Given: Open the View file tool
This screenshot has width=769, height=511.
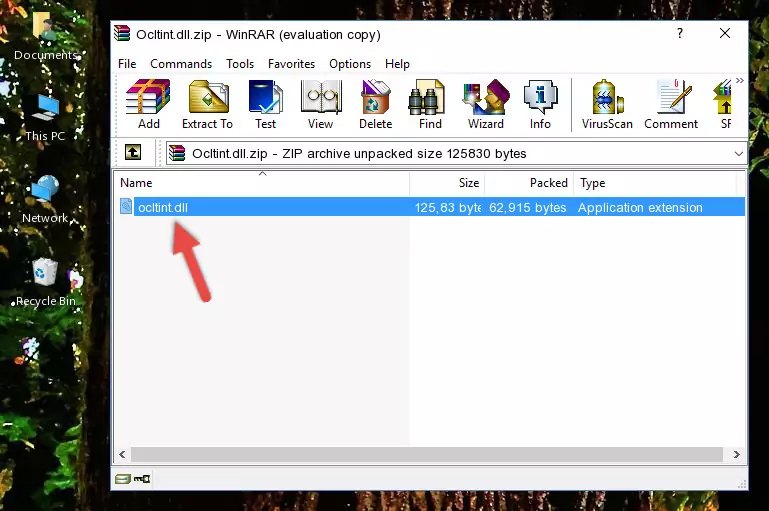Looking at the screenshot, I should point(321,104).
